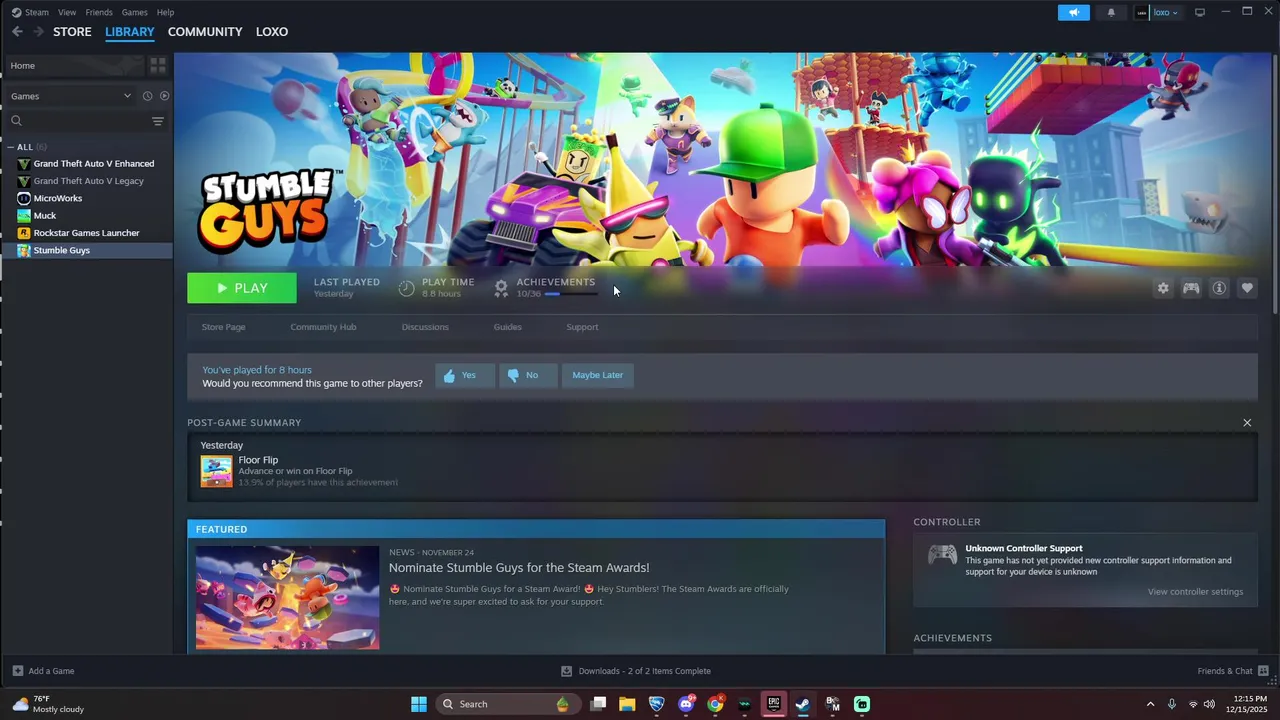Open View controller settings link
Image resolution: width=1280 pixels, height=720 pixels.
click(1195, 592)
